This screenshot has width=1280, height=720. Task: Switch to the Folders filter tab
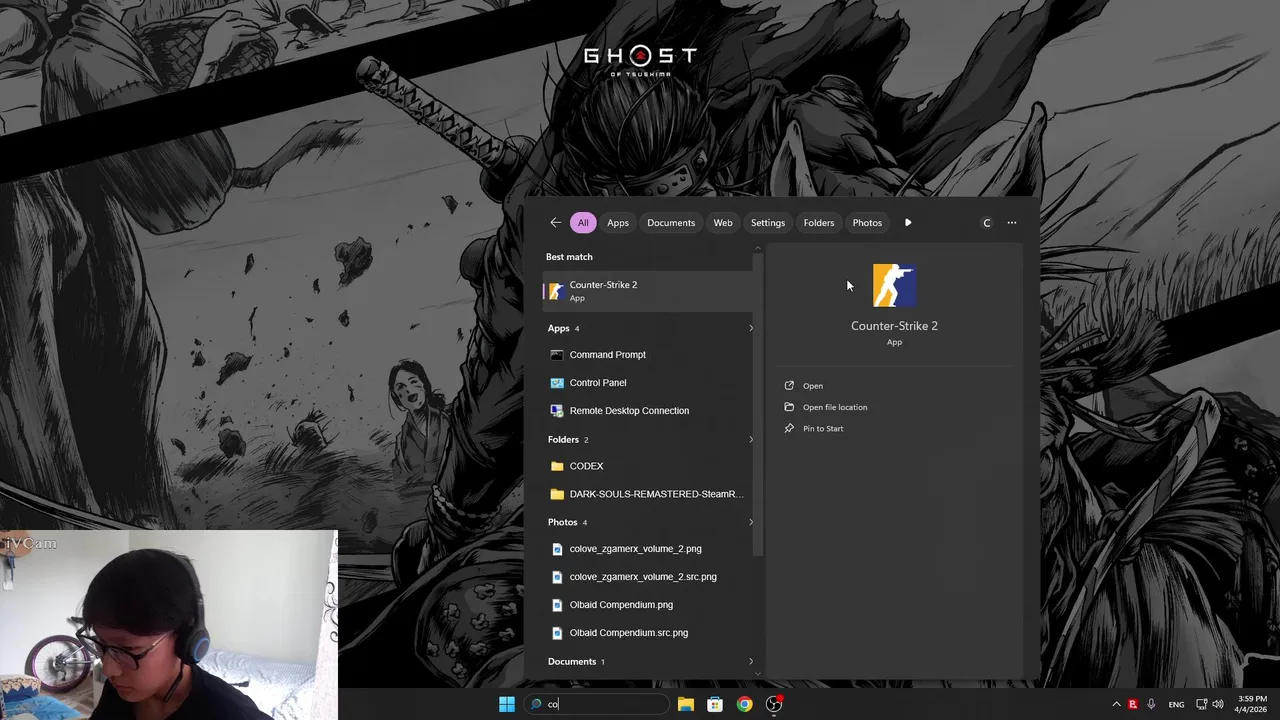[819, 223]
